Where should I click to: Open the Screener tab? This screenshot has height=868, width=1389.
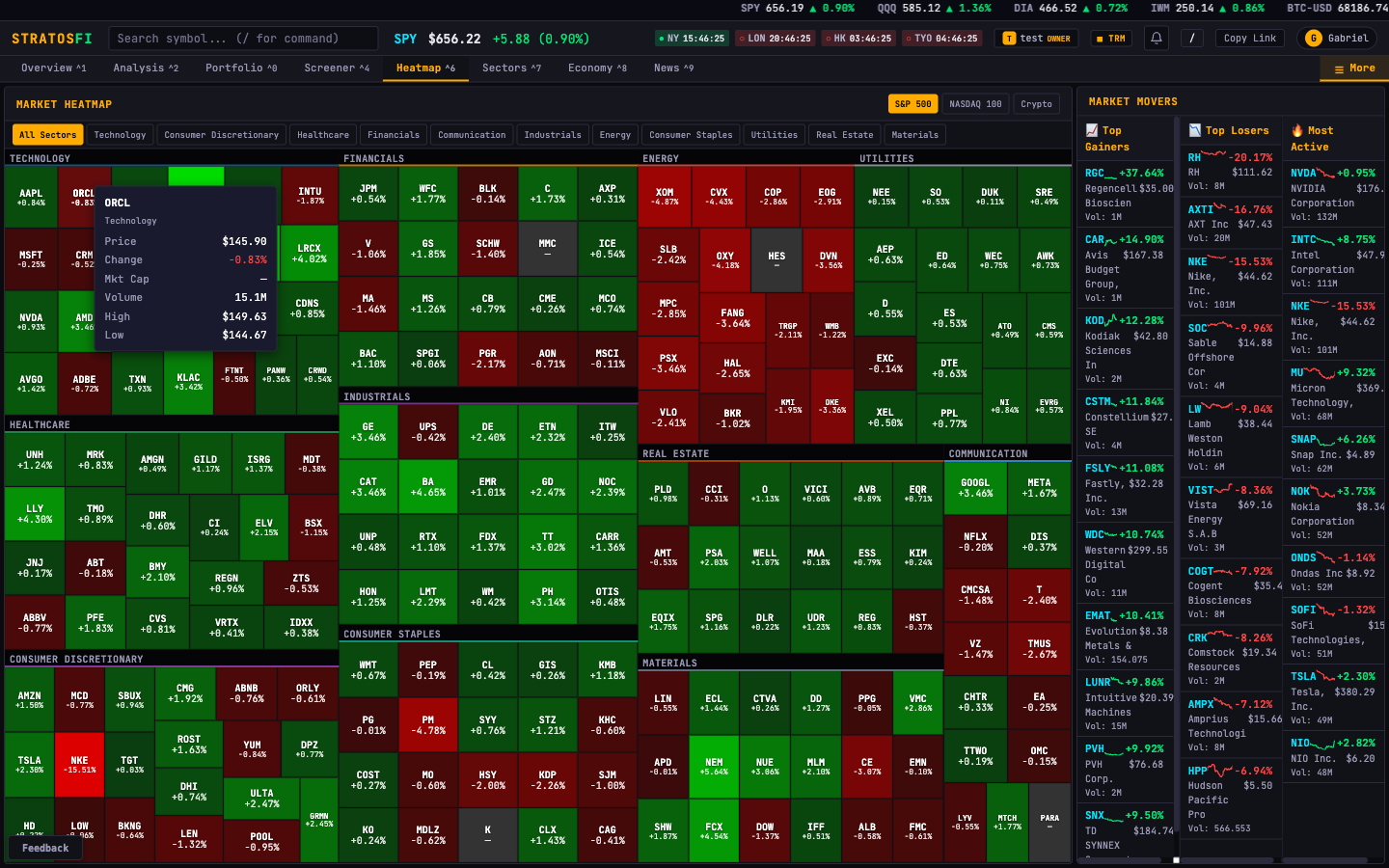(337, 68)
